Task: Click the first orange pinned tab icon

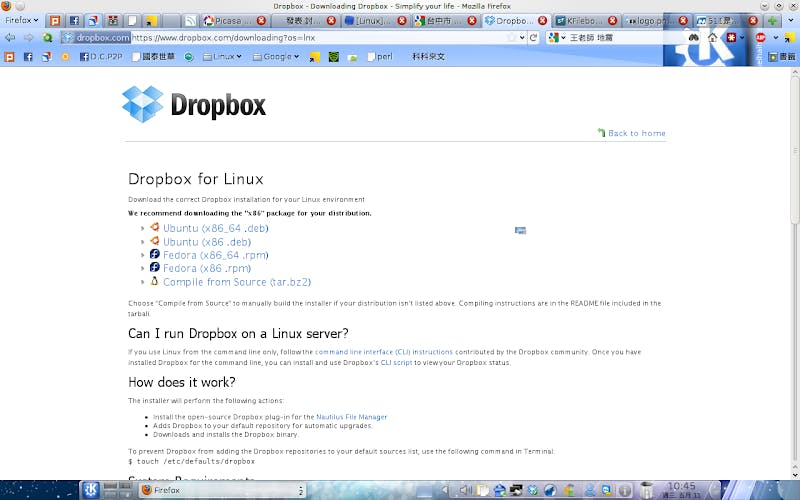Action: coord(55,21)
